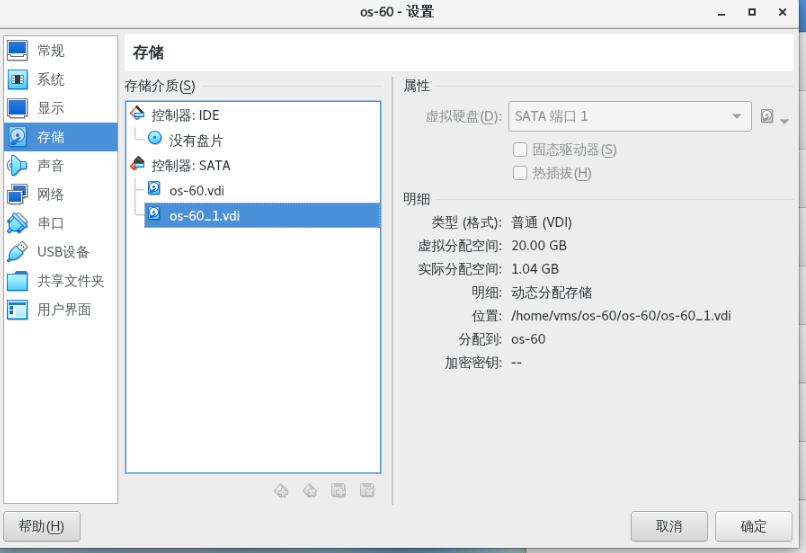
Task: Open the SATA 端口 1 dropdown
Action: [629, 117]
